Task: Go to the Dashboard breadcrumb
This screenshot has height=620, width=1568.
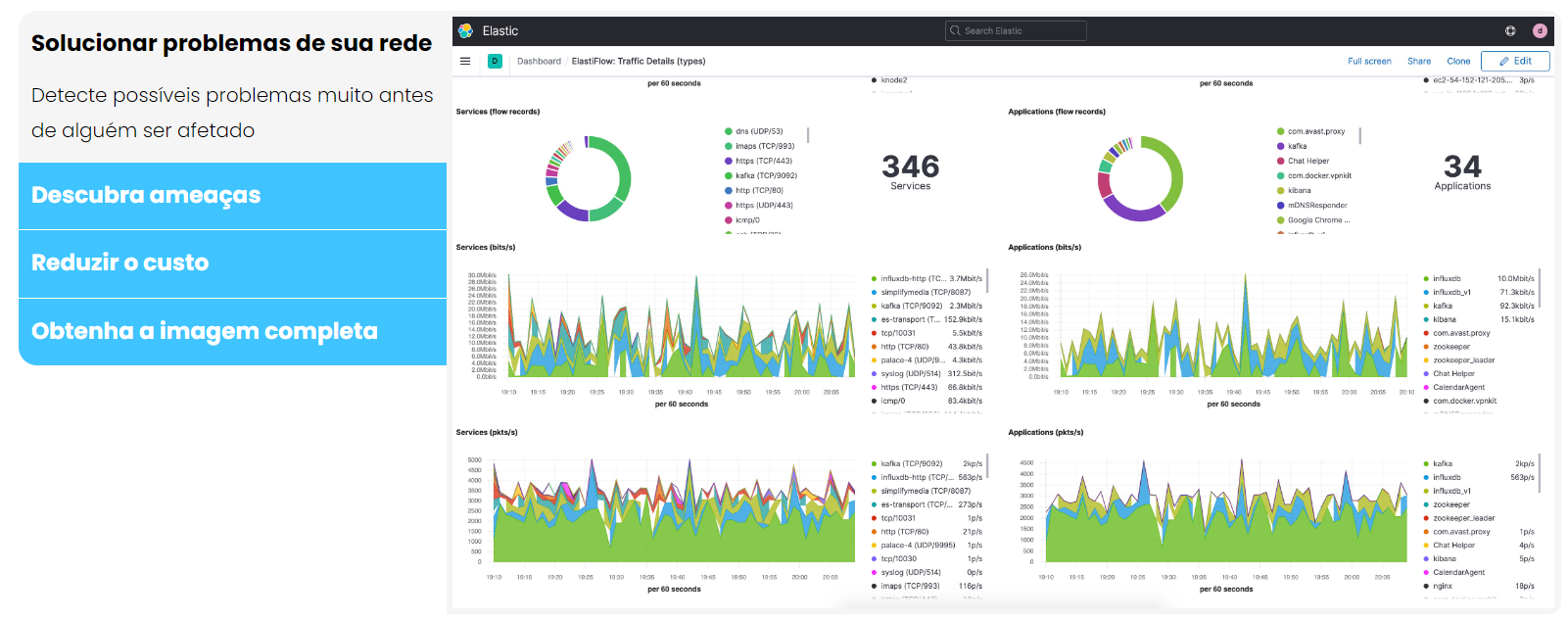Action: [x=539, y=61]
